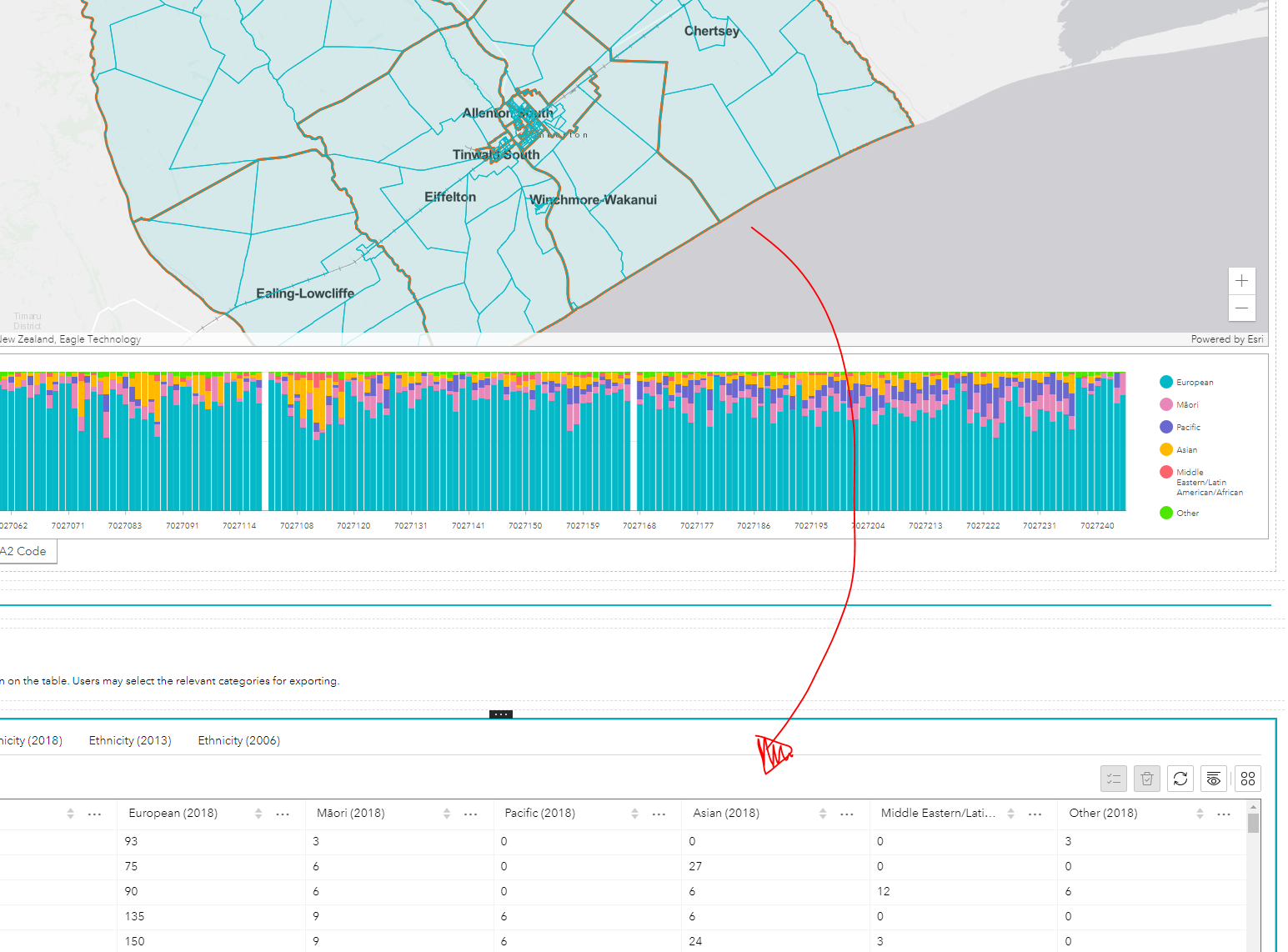Toggle sort on the Asian (2018) column
Image resolution: width=1288 pixels, height=952 pixels.
(824, 813)
